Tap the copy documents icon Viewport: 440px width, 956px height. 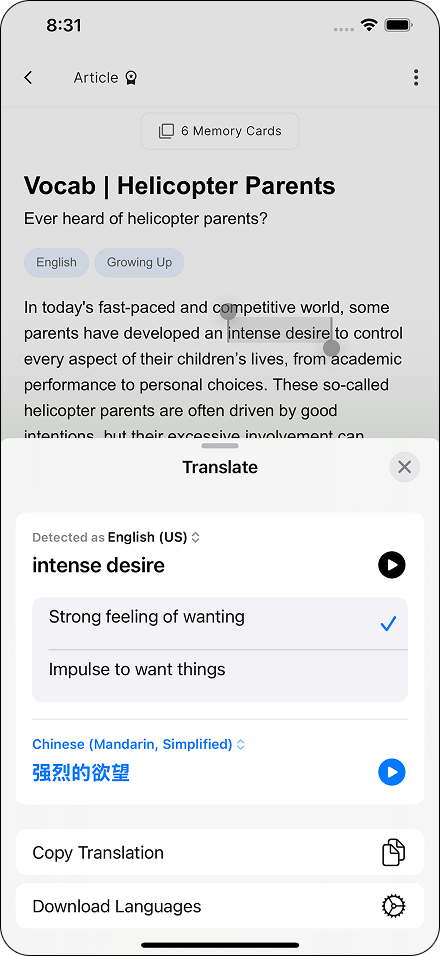[393, 852]
